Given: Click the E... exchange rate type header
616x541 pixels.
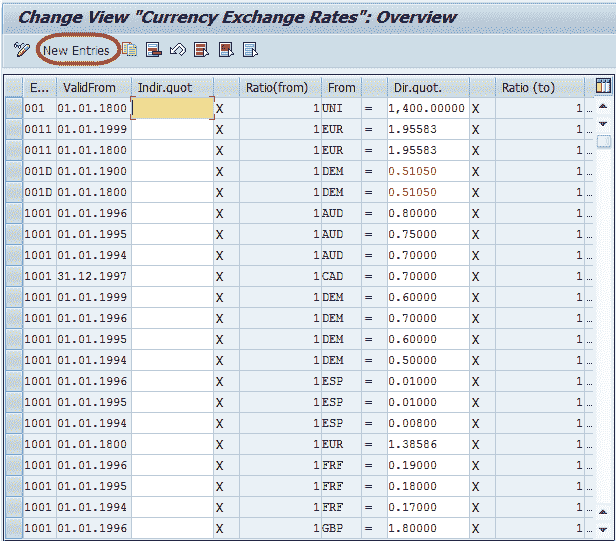Looking at the screenshot, I should point(40,87).
